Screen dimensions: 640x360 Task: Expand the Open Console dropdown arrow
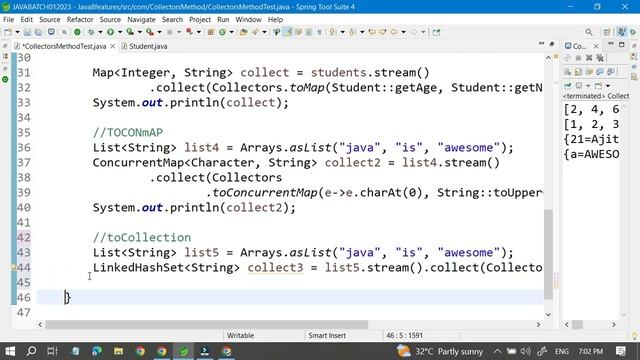(608, 86)
